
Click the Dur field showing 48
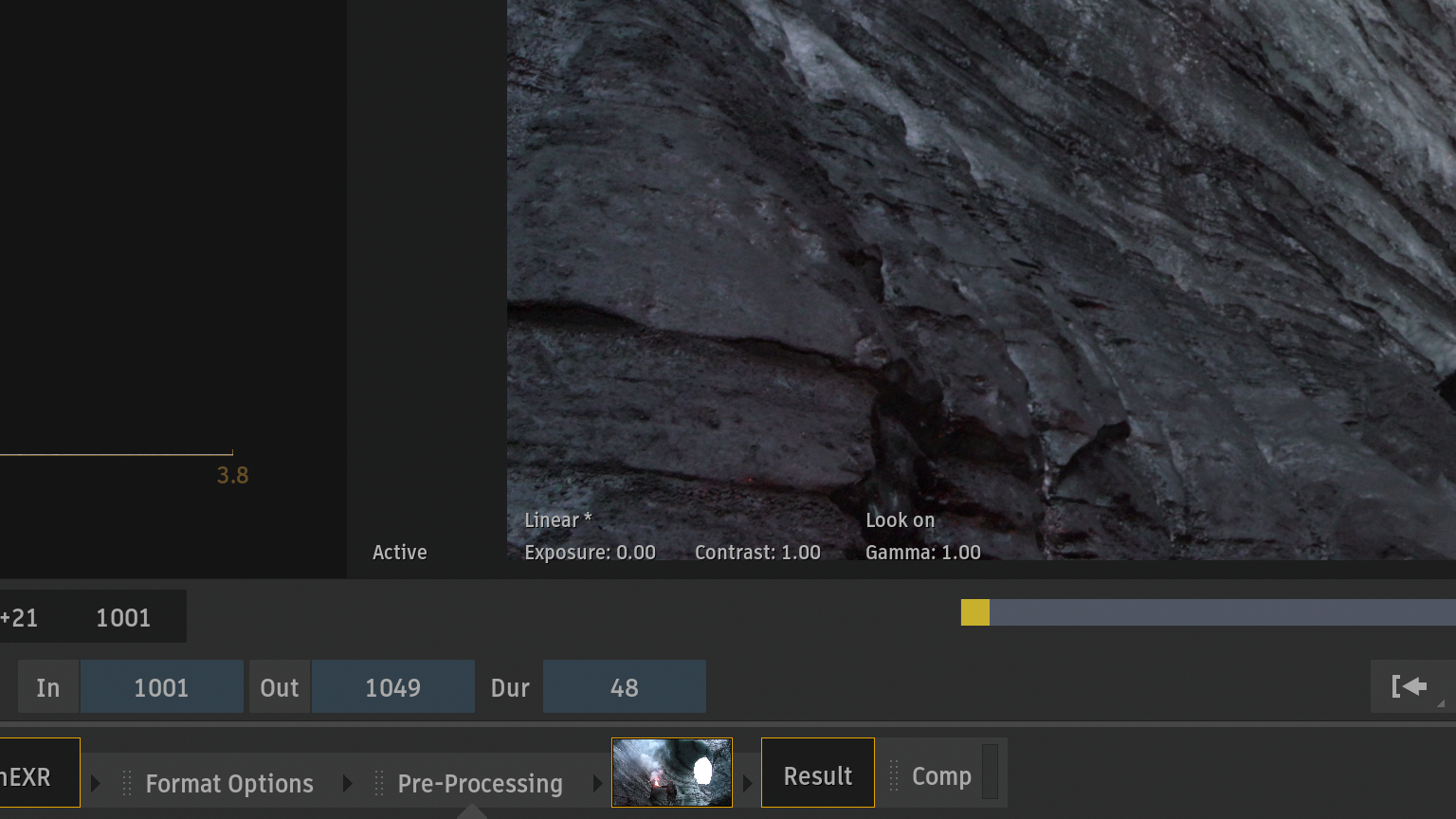click(625, 687)
